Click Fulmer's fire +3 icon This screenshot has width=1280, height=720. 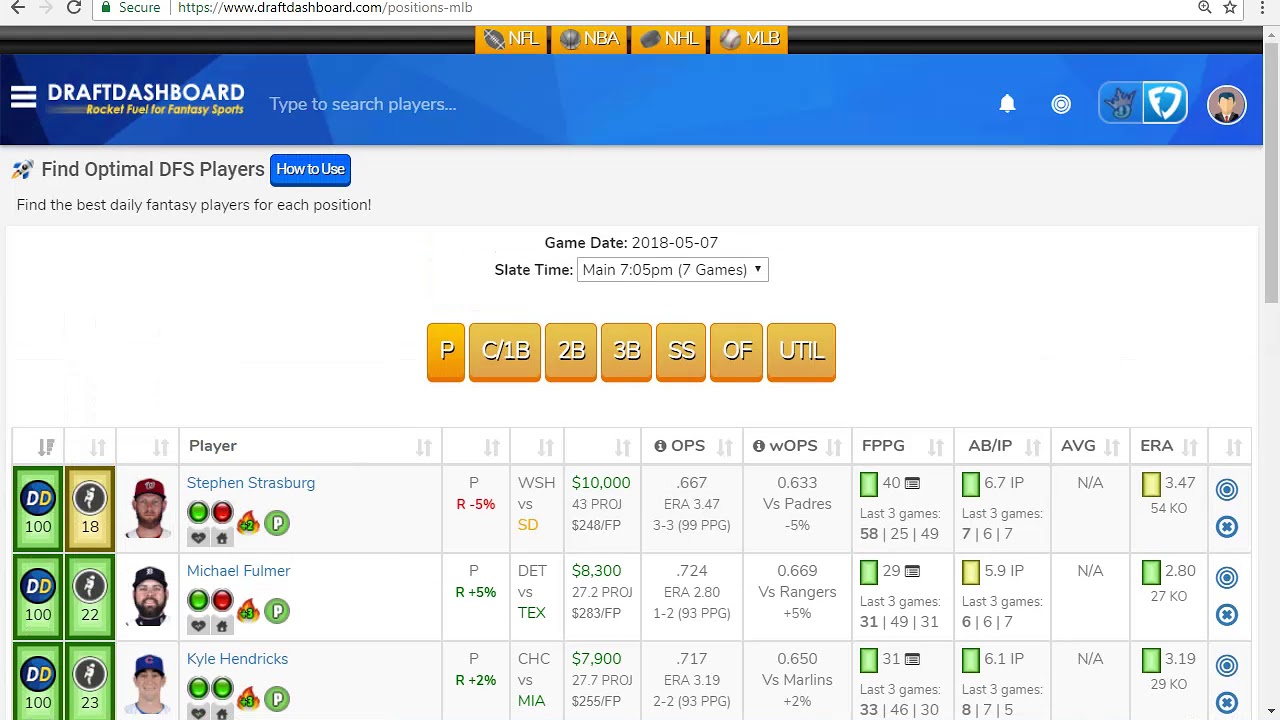(x=248, y=610)
